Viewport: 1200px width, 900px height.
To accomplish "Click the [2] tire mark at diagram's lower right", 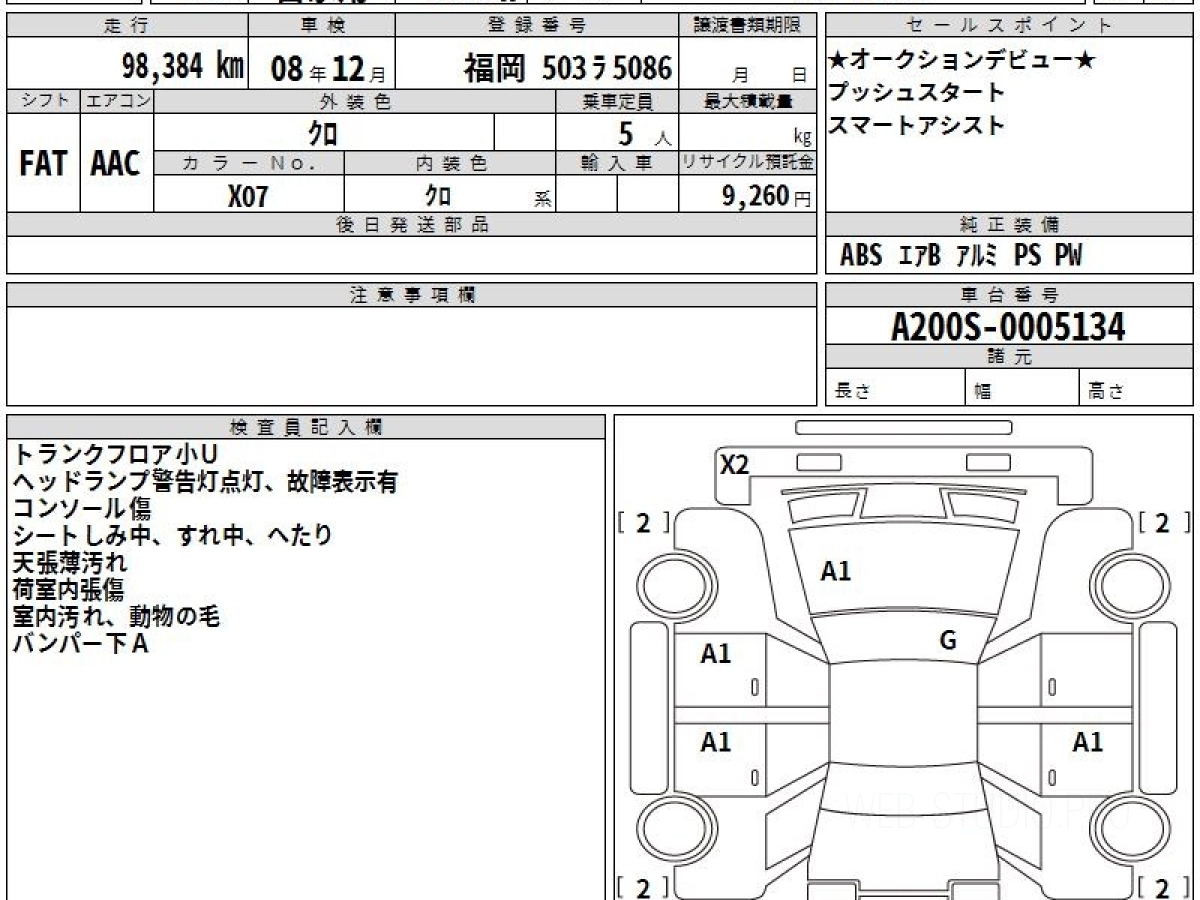I will (1165, 887).
